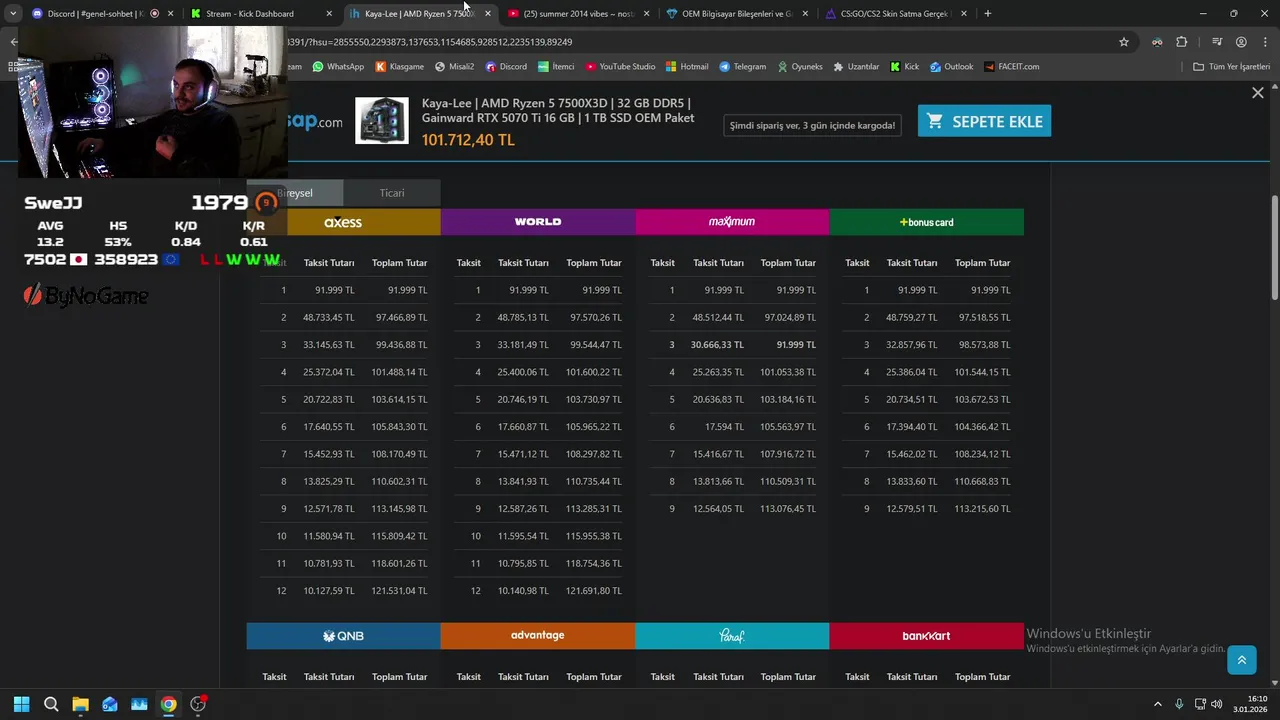The image size is (1280, 720).
Task: Click the scroll-to-top arrow button
Action: [1241, 660]
